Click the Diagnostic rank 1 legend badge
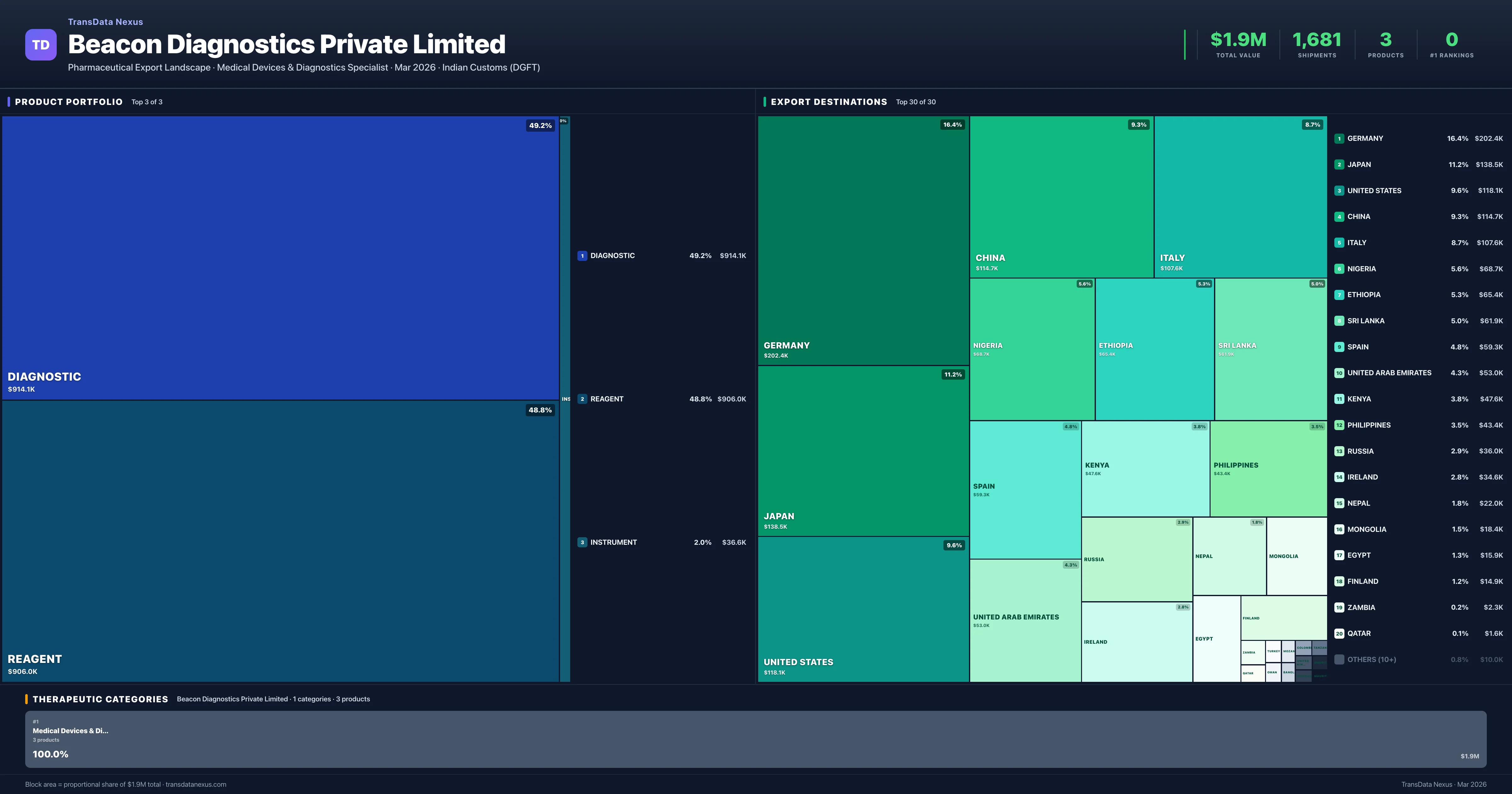Viewport: 1512px width, 794px height. (582, 256)
